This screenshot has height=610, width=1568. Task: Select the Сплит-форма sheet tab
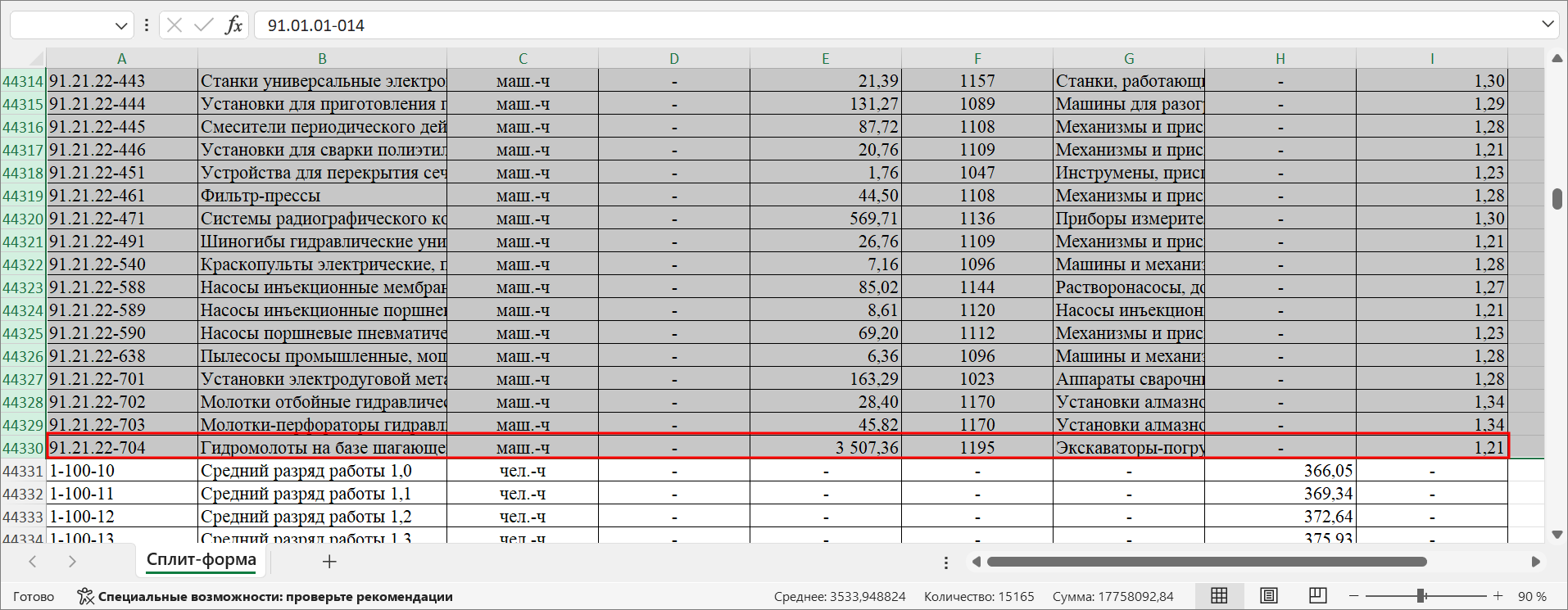pos(202,560)
